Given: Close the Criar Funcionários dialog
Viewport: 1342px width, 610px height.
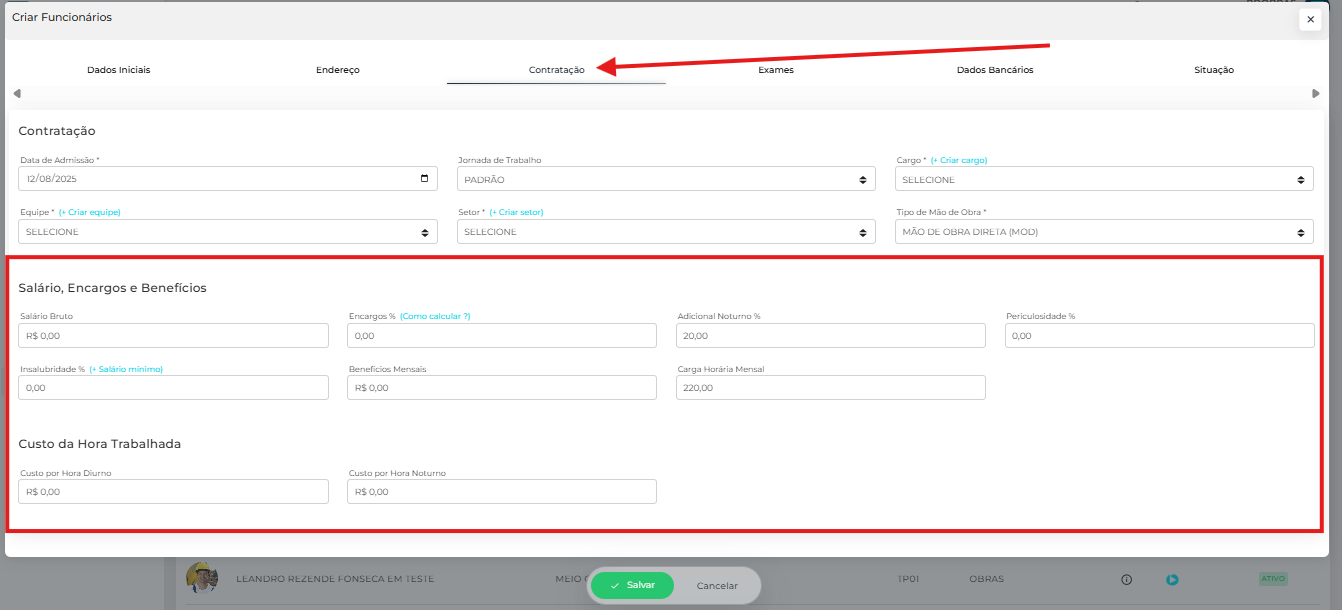Looking at the screenshot, I should pos(1310,19).
